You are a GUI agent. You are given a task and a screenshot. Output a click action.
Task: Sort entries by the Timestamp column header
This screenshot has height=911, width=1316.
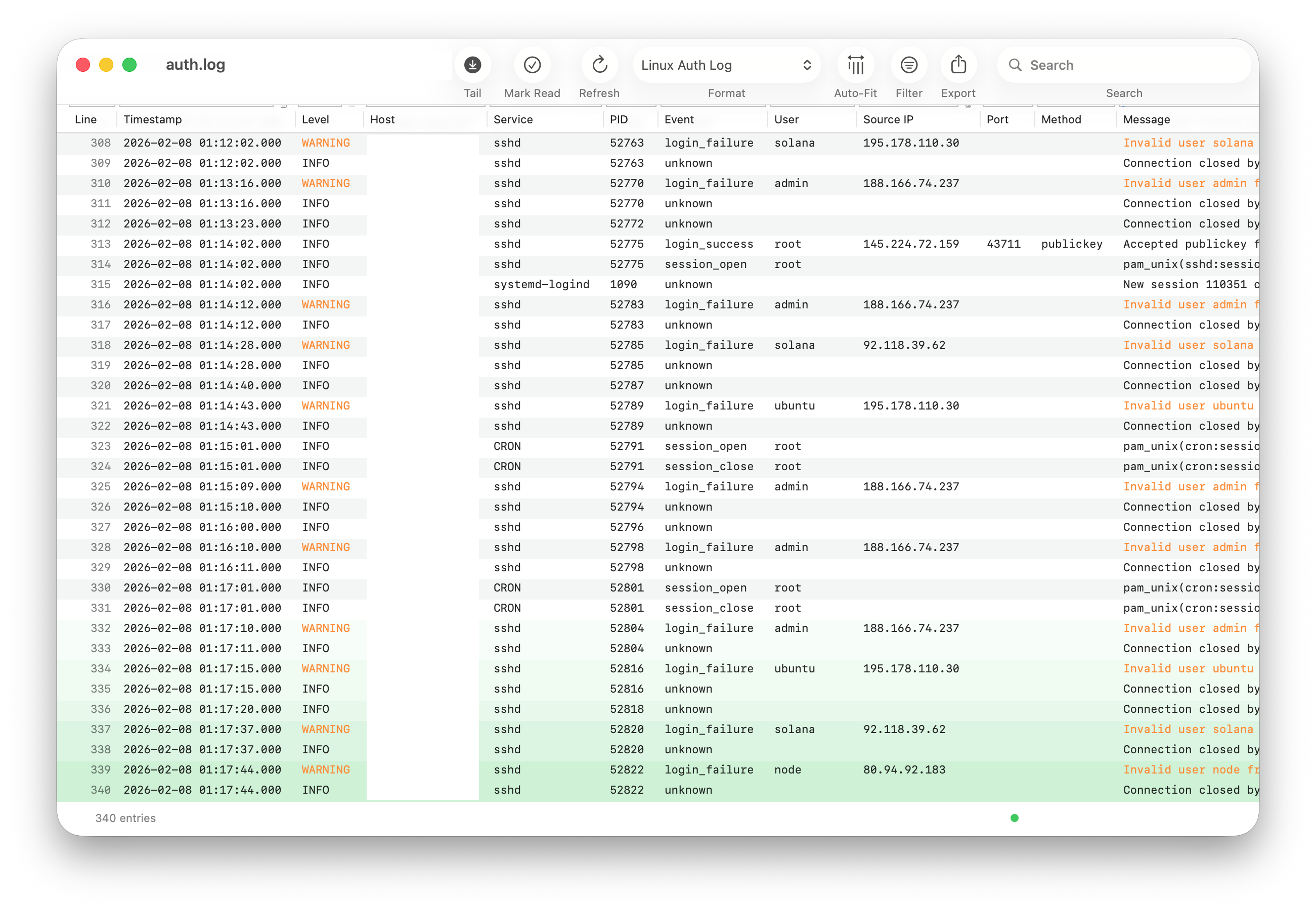[153, 119]
